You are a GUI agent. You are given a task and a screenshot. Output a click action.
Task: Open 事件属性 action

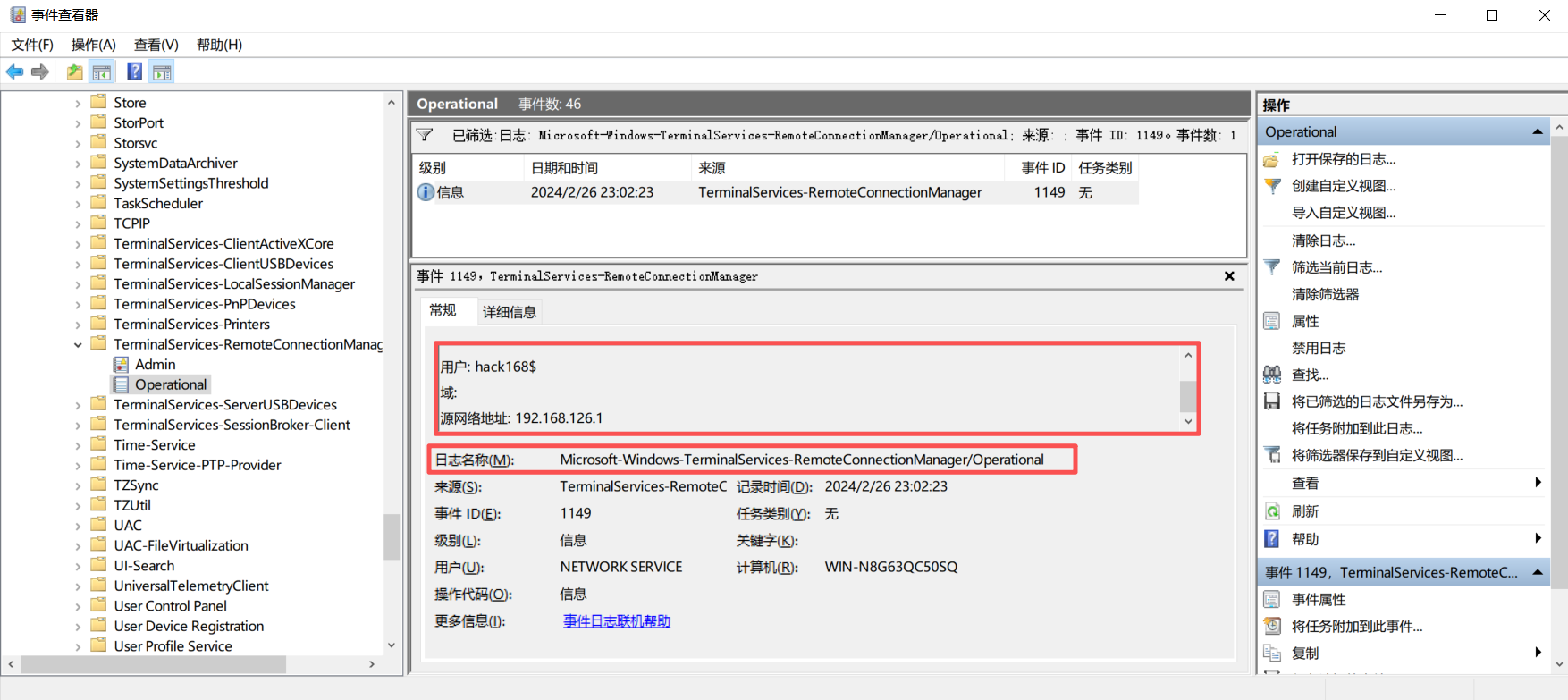(1319, 600)
